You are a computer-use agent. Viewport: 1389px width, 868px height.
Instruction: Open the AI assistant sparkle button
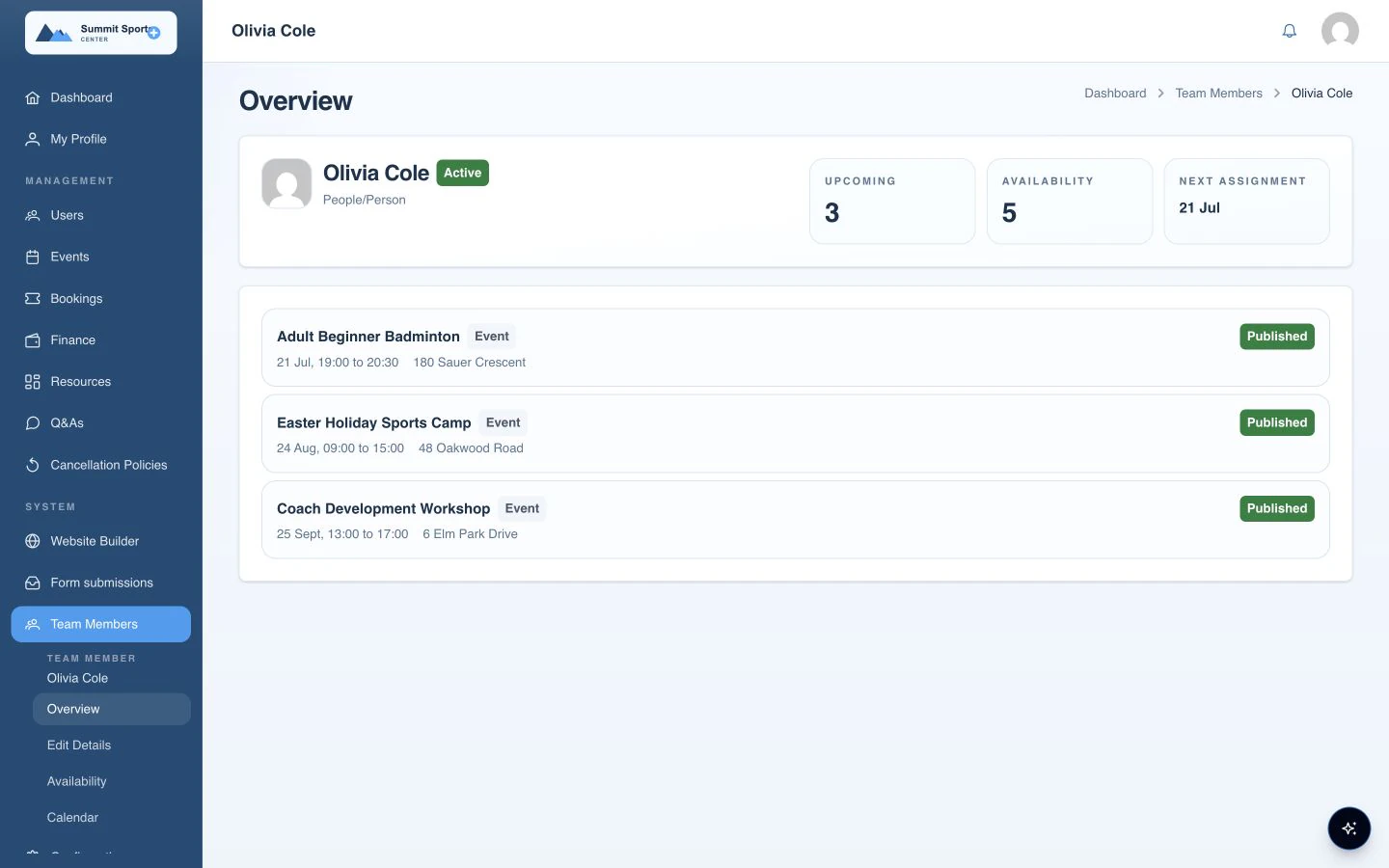(x=1348, y=828)
